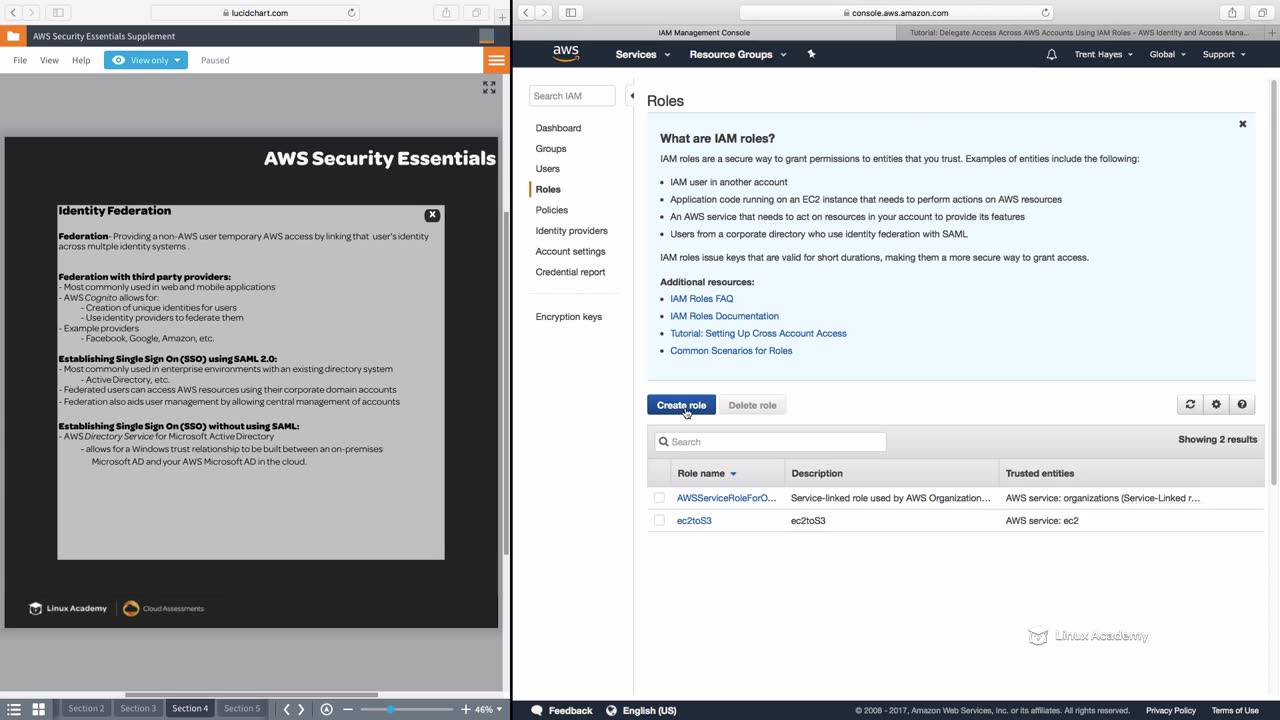Open the roles help question icon
Viewport: 1280px width, 720px height.
tap(1242, 405)
